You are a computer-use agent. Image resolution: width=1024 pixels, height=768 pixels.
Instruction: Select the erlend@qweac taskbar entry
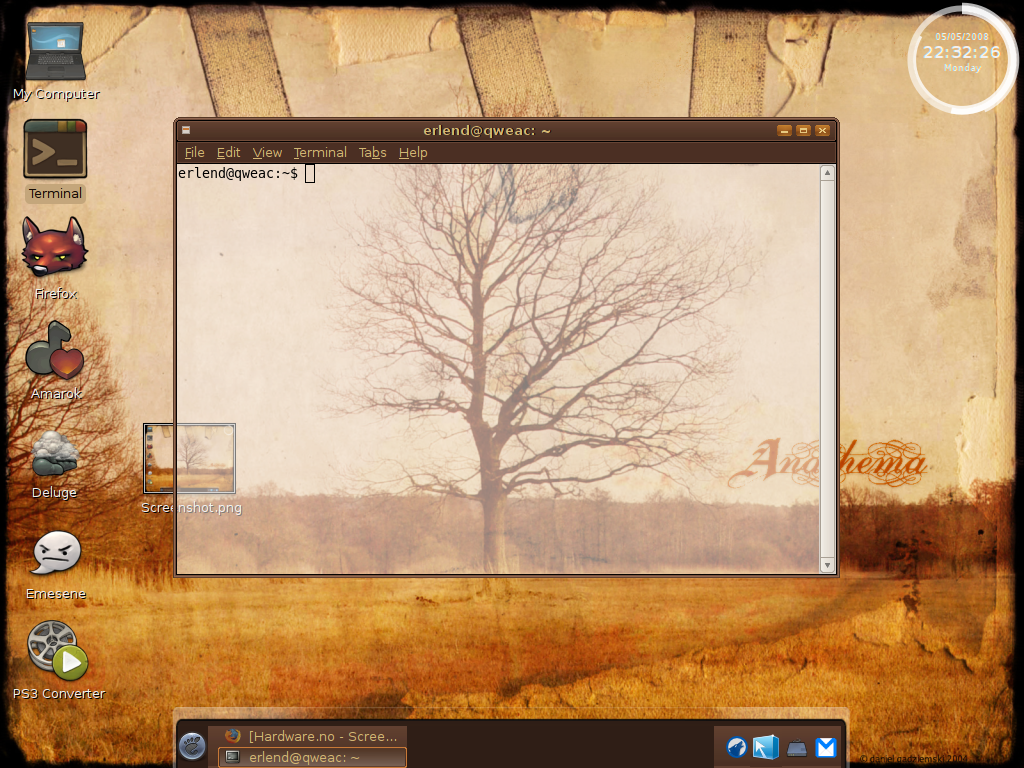312,758
